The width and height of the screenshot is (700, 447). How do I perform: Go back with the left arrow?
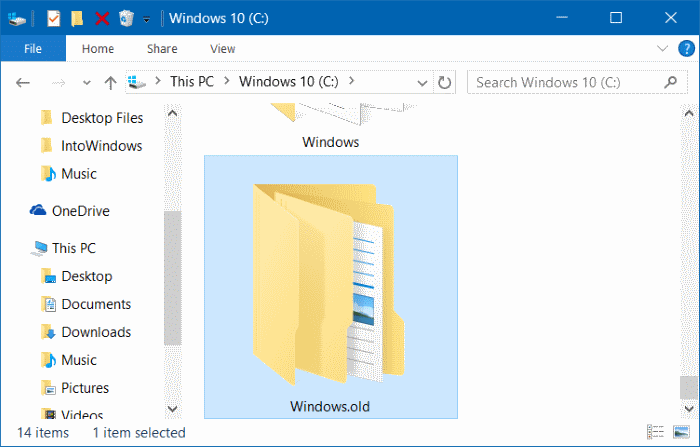click(23, 83)
